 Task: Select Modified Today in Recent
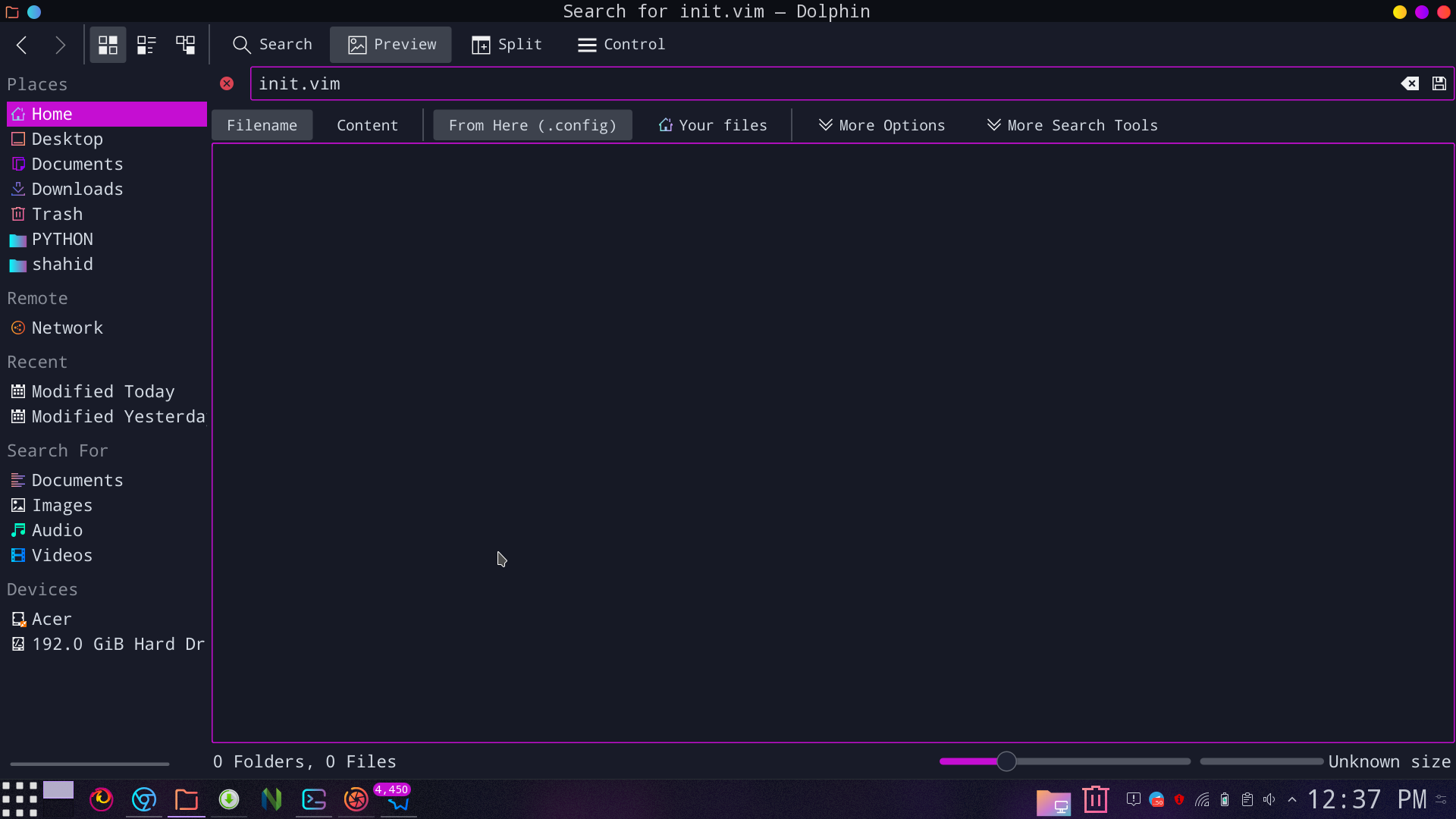[102, 391]
